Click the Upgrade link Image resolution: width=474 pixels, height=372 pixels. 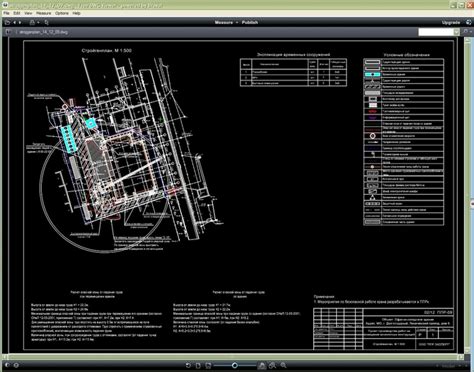[451, 22]
